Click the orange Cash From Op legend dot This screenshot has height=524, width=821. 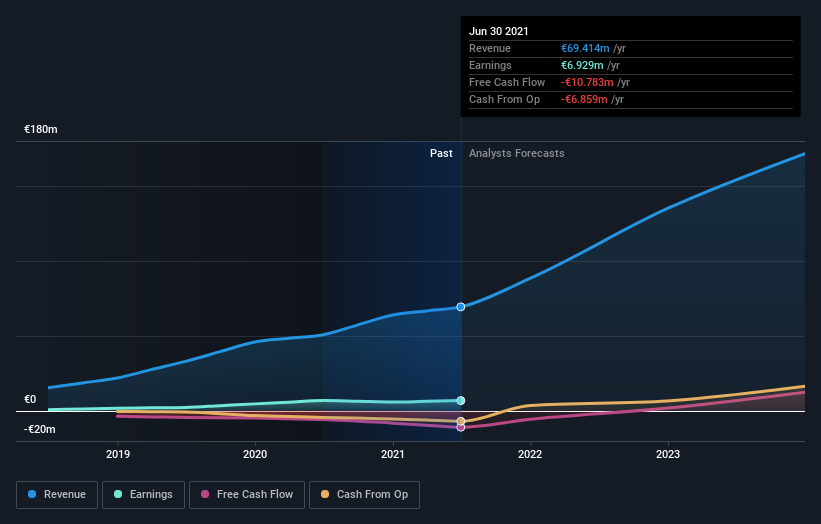(x=325, y=494)
